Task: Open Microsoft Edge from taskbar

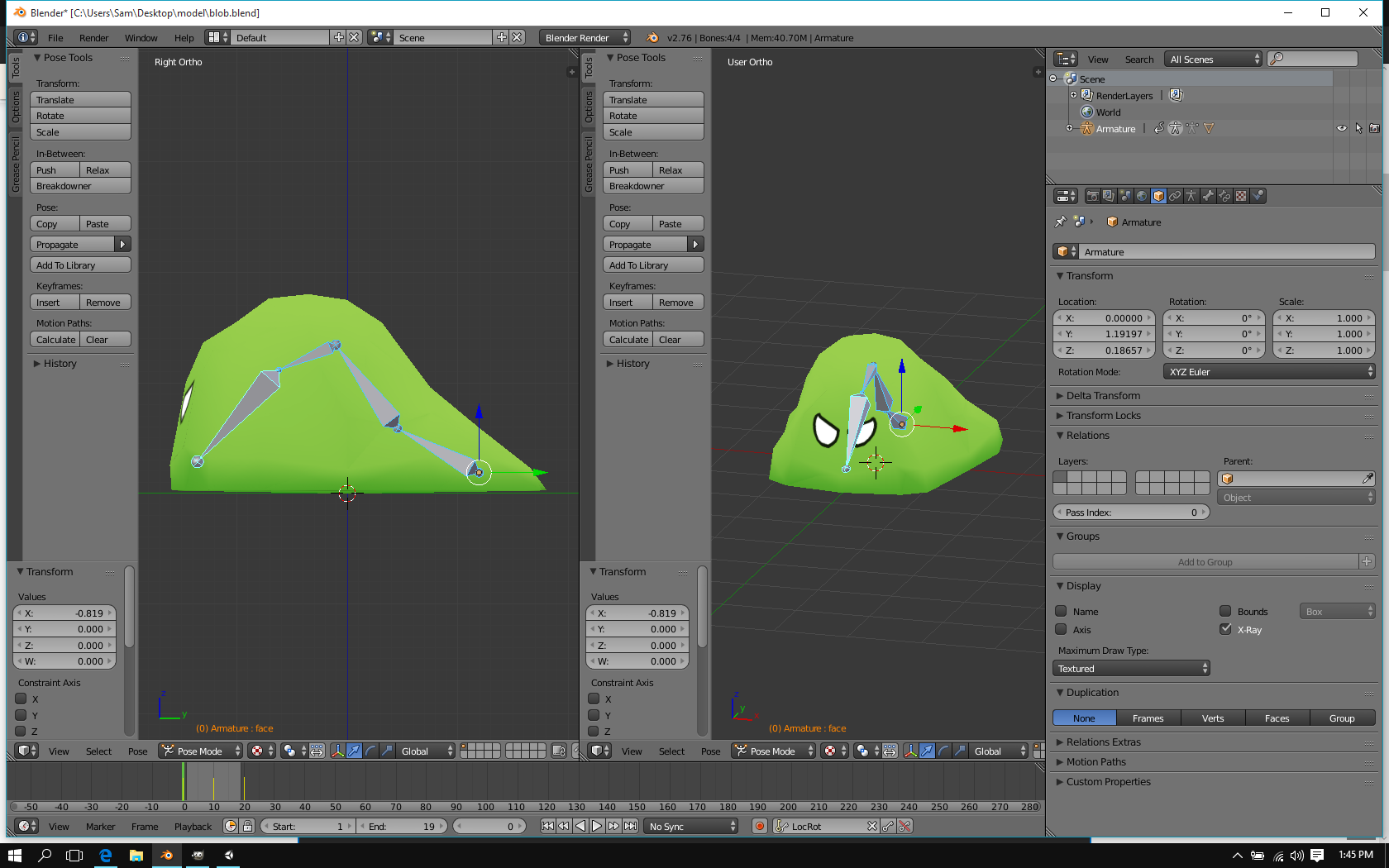Action: click(106, 855)
